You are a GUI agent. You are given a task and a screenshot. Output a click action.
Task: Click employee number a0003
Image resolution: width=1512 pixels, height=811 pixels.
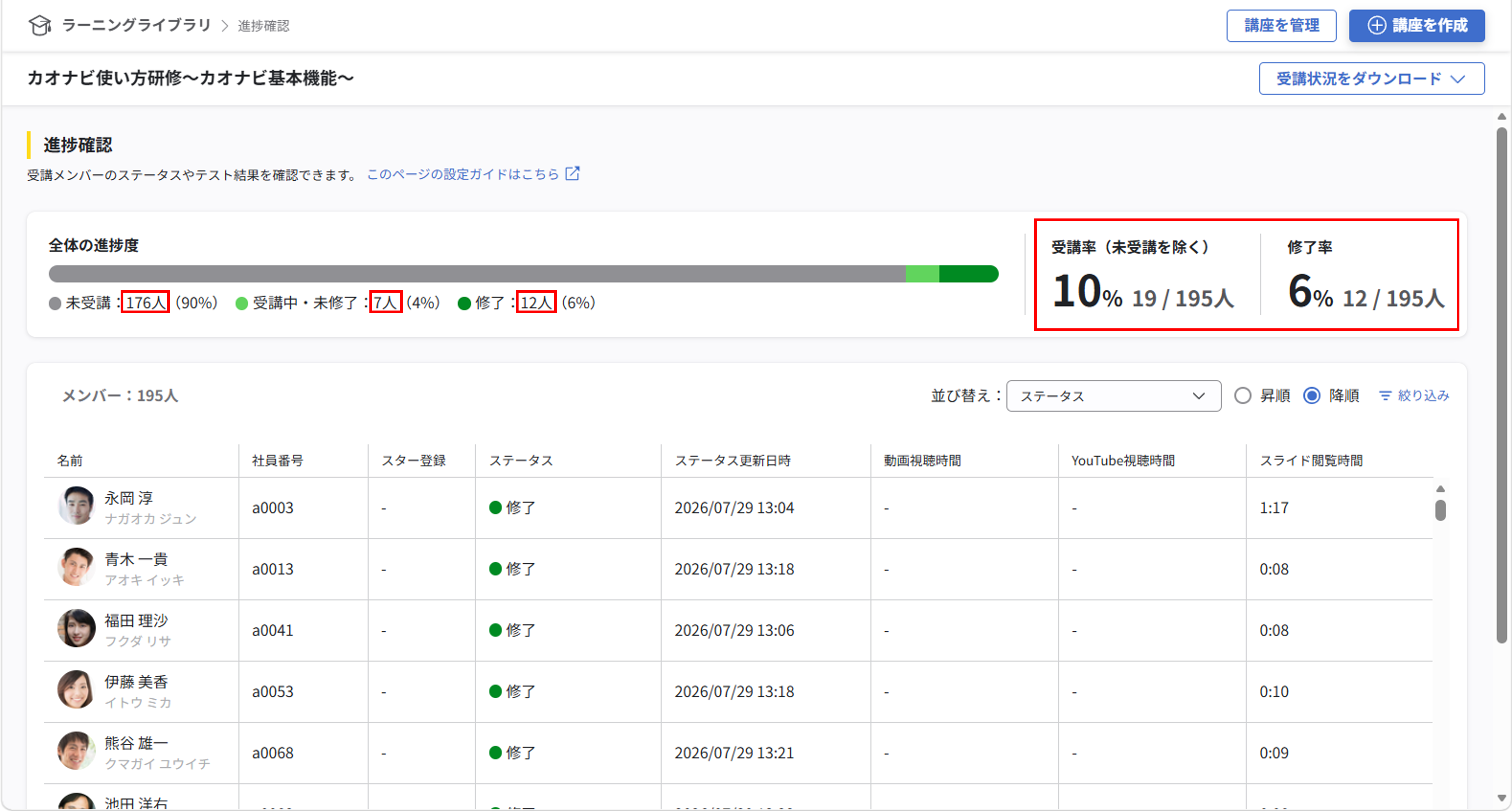(273, 508)
